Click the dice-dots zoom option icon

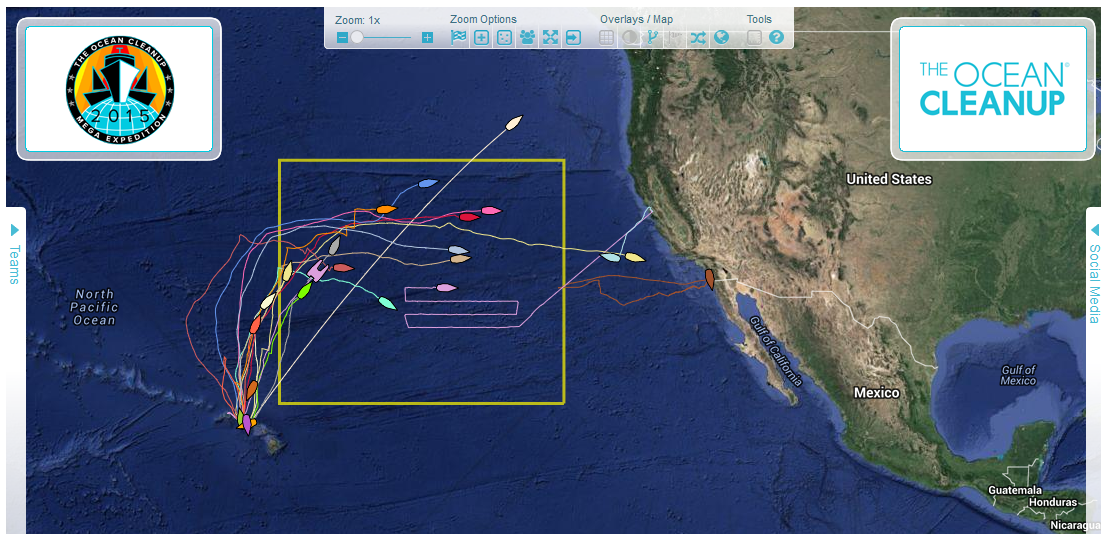(x=504, y=37)
